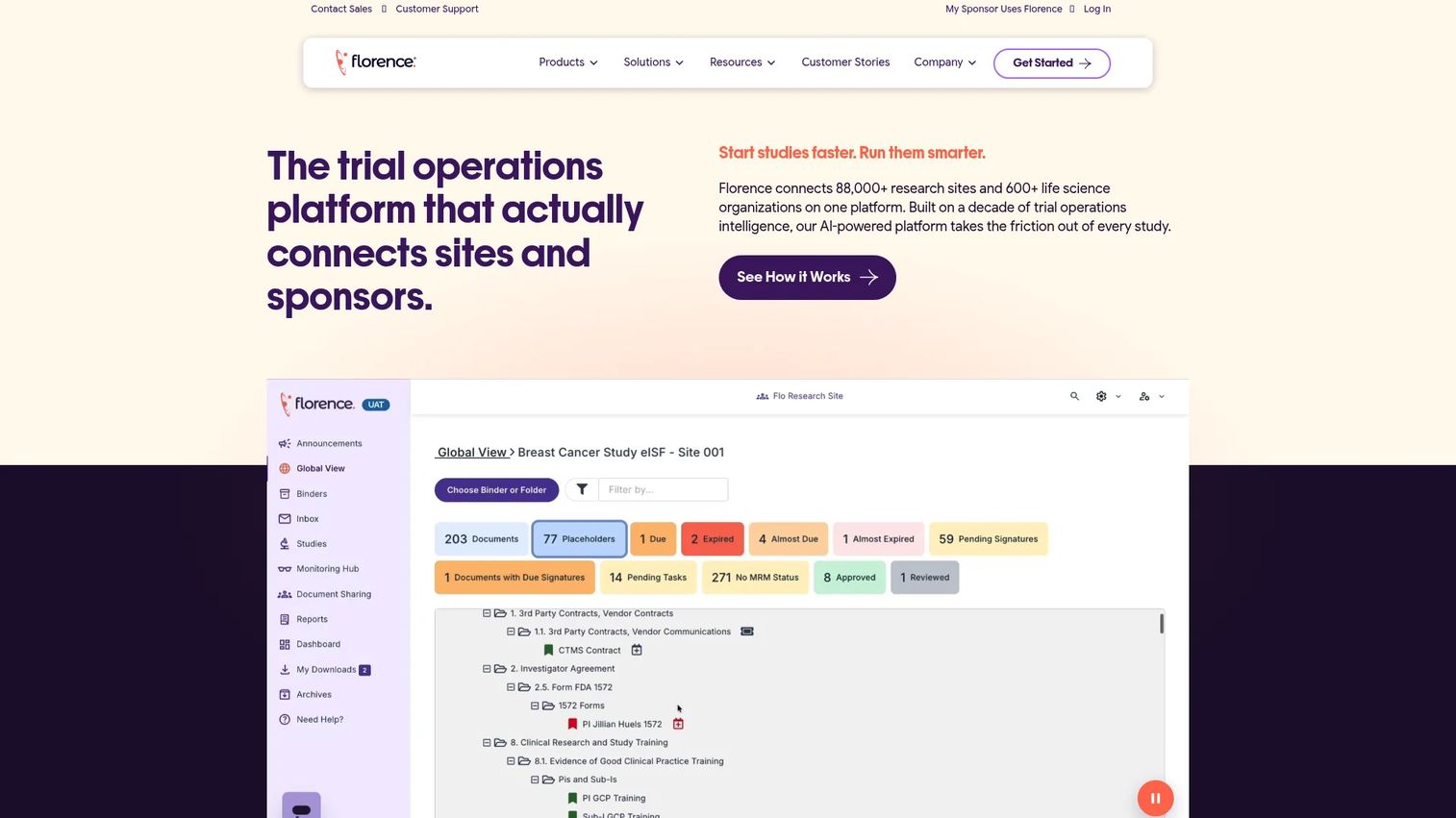Click the green bookmark beside PI GCP Training
This screenshot has width=1456, height=818.
[573, 798]
